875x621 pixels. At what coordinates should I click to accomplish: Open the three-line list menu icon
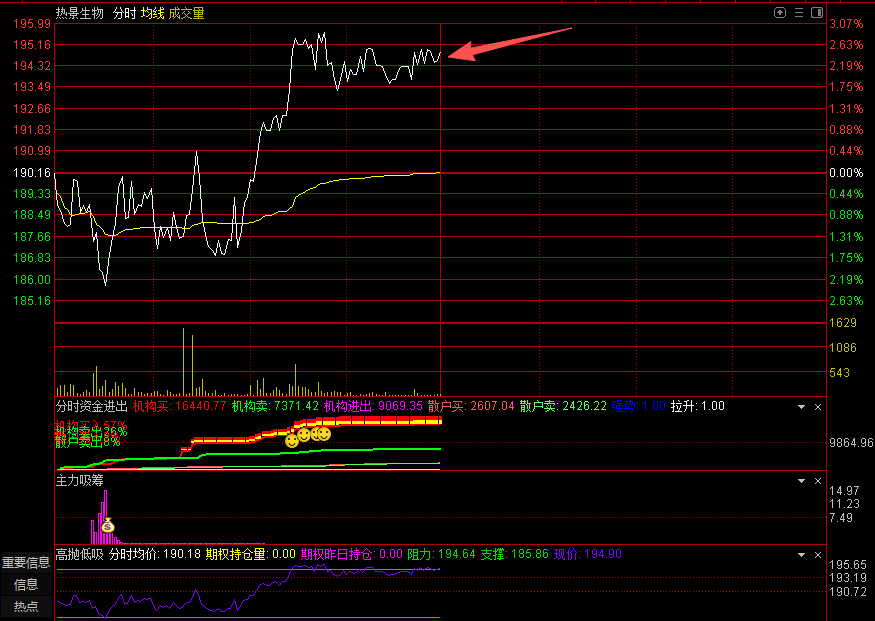(x=799, y=13)
